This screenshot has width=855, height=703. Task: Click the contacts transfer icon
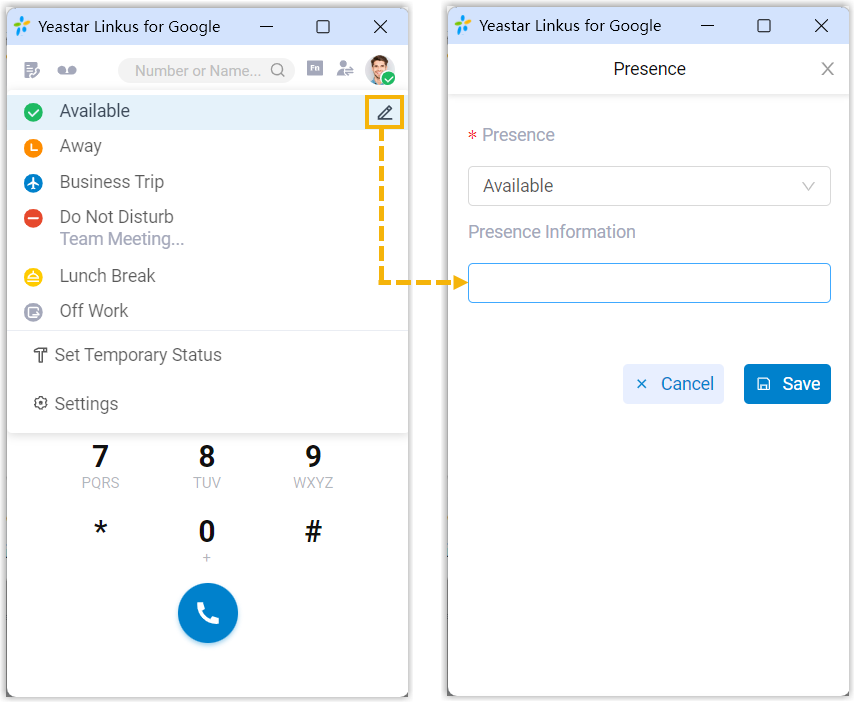pos(345,69)
